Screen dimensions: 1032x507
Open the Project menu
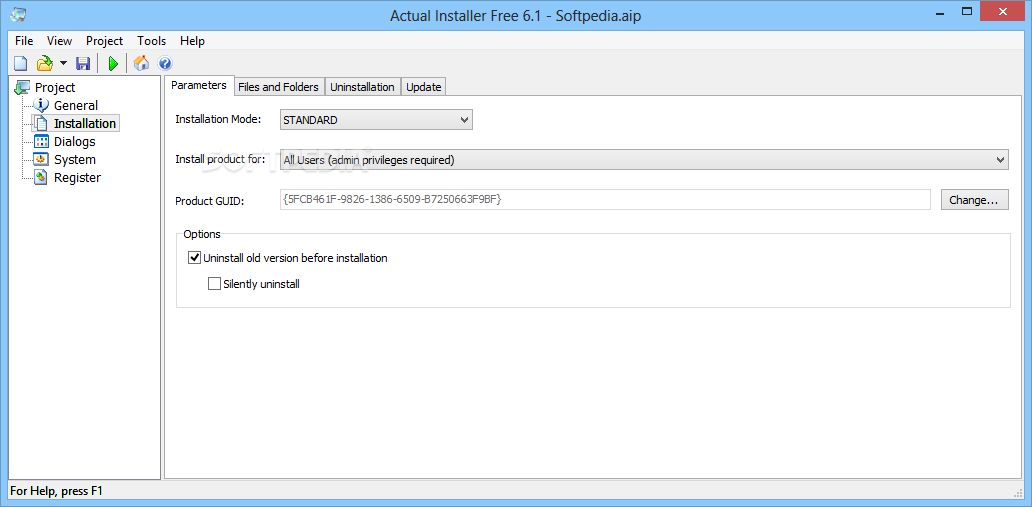coord(104,41)
